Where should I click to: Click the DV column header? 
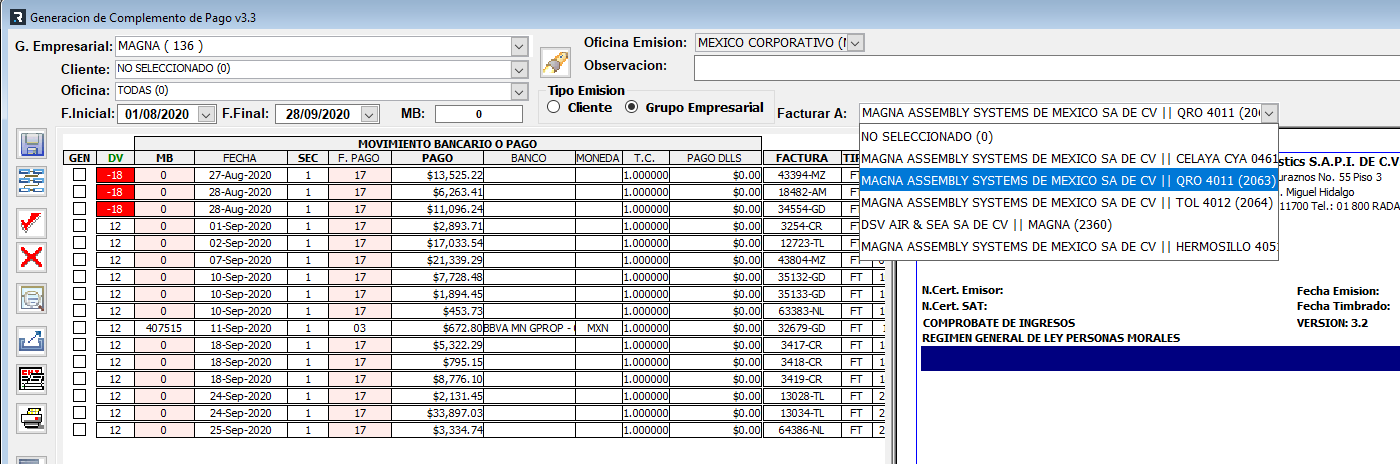point(116,158)
